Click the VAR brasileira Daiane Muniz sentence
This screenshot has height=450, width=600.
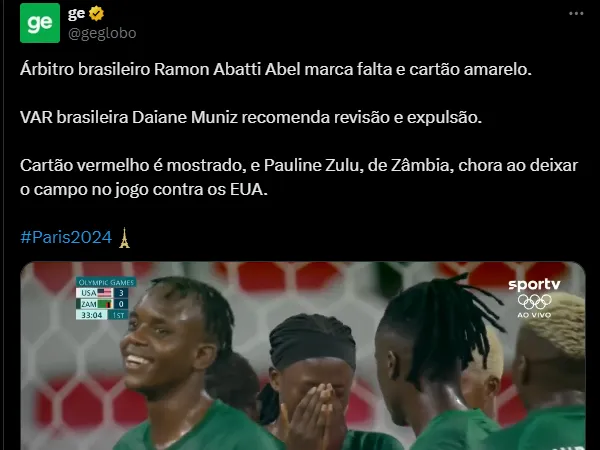pos(251,117)
